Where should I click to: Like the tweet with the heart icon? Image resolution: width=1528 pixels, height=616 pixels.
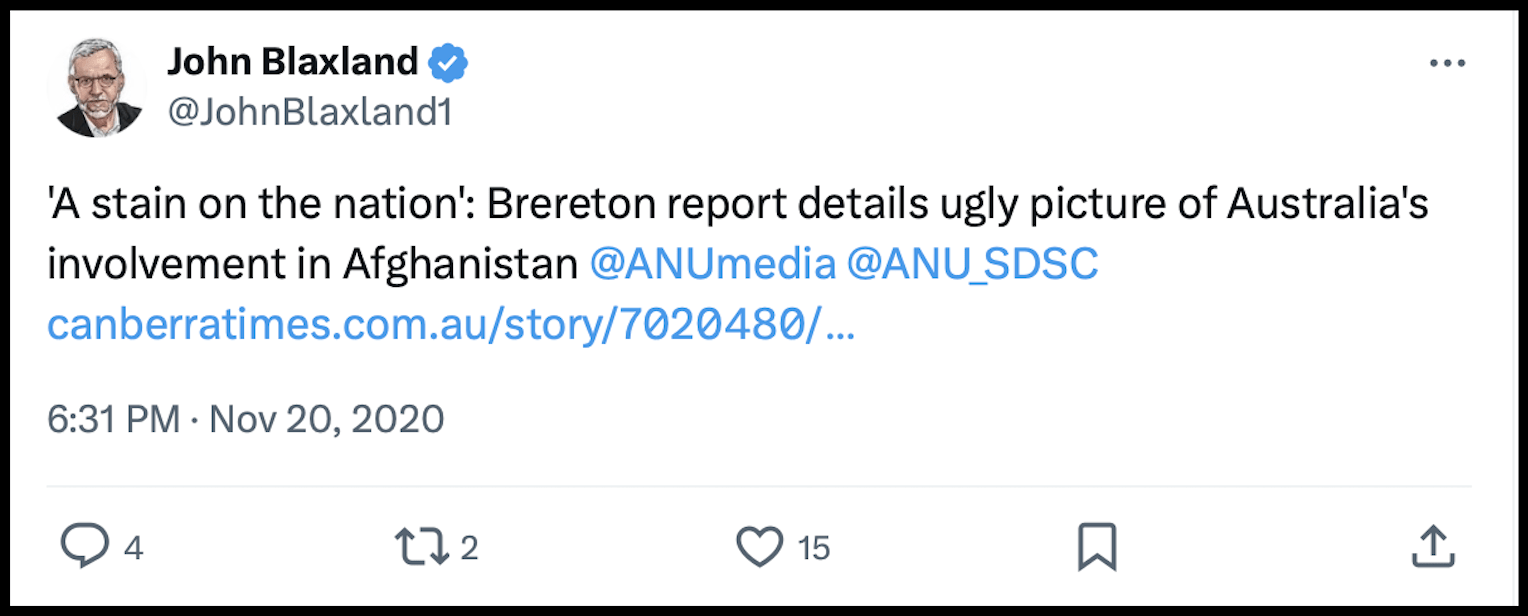point(759,547)
